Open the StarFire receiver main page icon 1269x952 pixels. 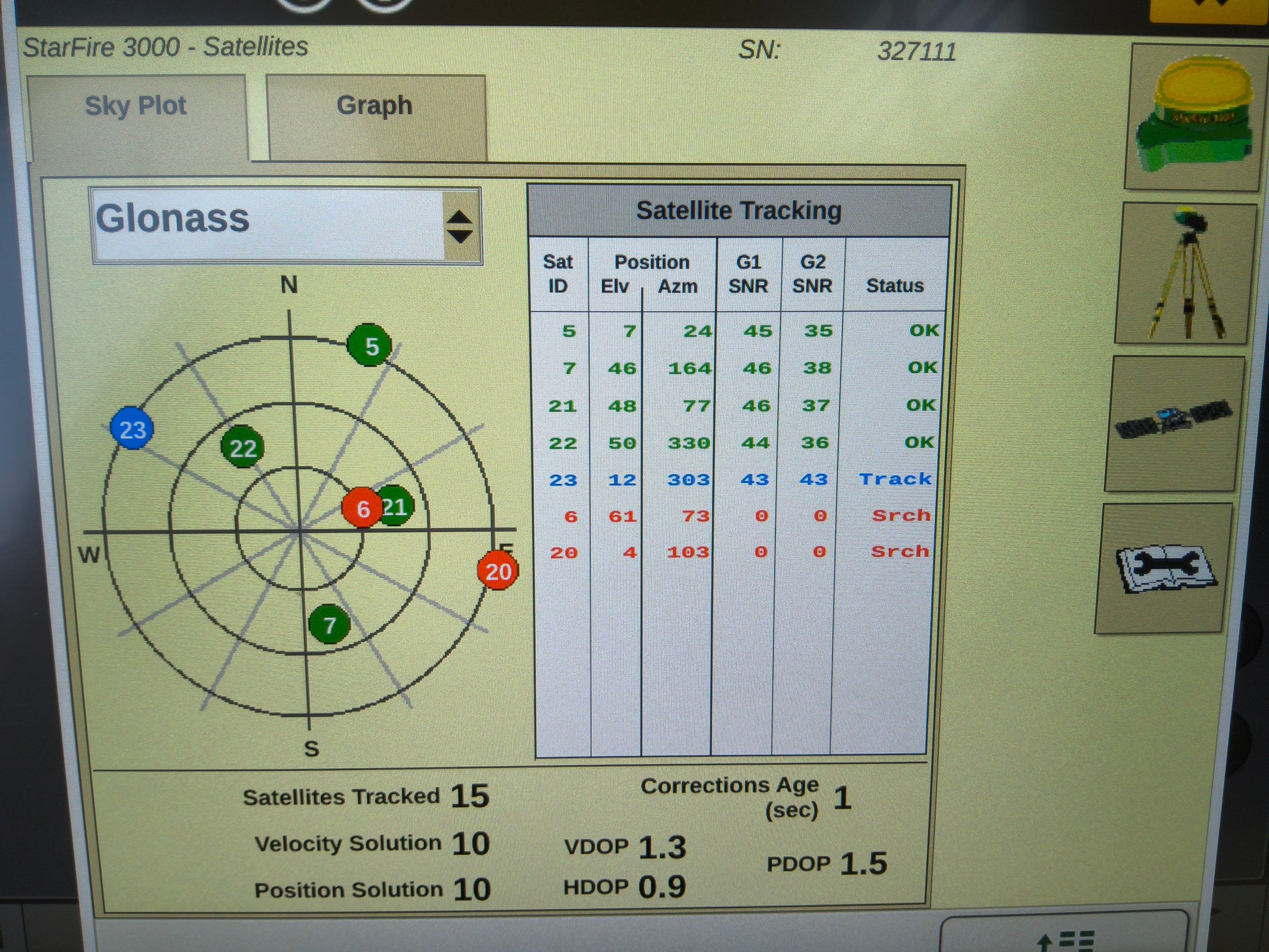(x=1195, y=116)
